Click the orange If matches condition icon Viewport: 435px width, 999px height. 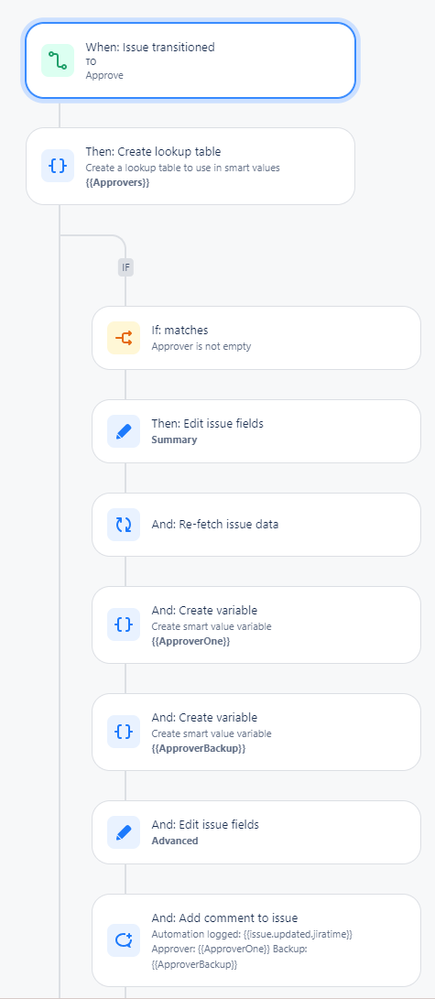tap(124, 338)
